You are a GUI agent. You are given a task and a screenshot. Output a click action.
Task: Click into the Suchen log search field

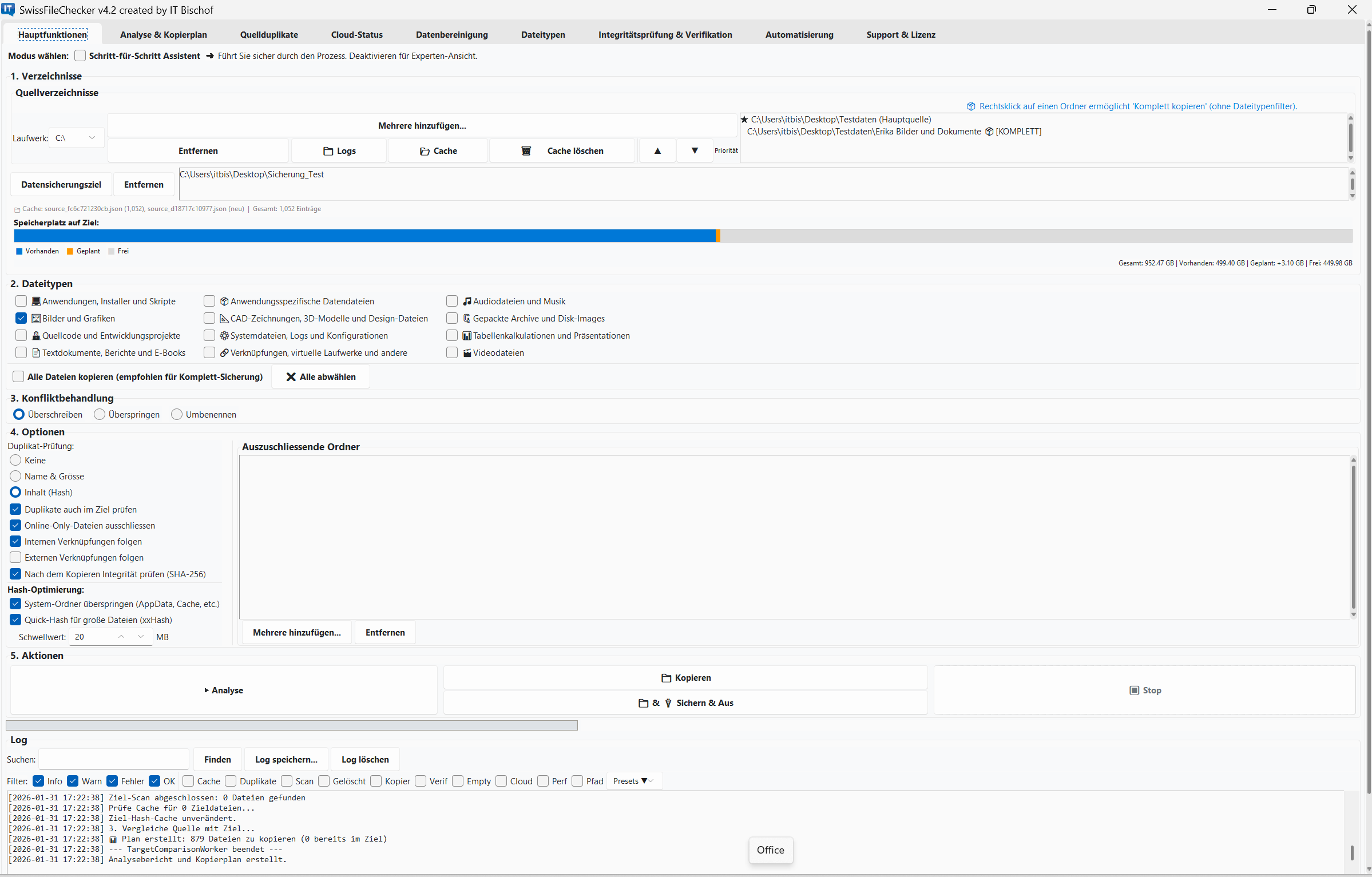click(x=113, y=760)
